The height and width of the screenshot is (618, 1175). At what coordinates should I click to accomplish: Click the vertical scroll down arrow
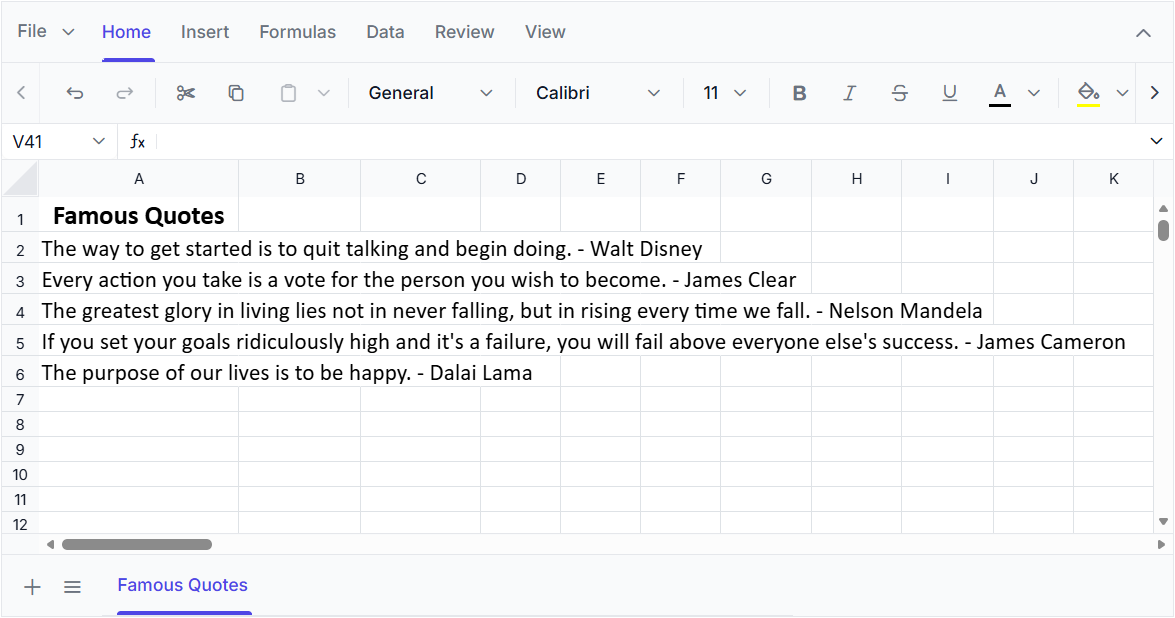(1163, 521)
